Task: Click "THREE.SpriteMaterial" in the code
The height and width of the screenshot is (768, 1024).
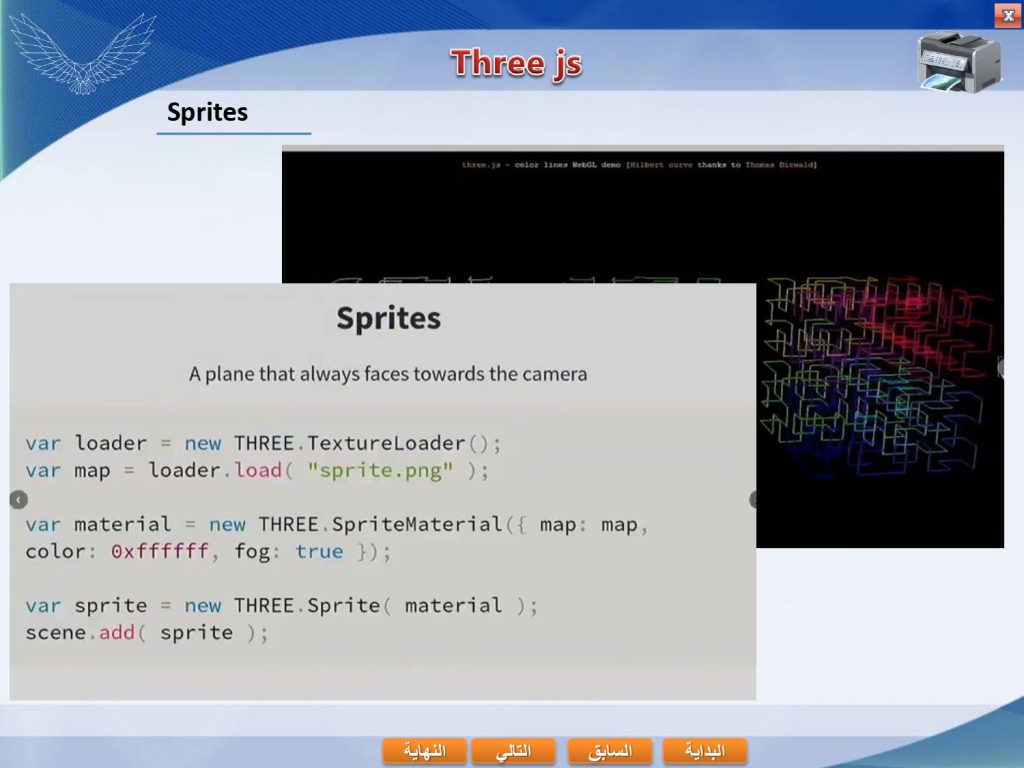Action: point(380,524)
